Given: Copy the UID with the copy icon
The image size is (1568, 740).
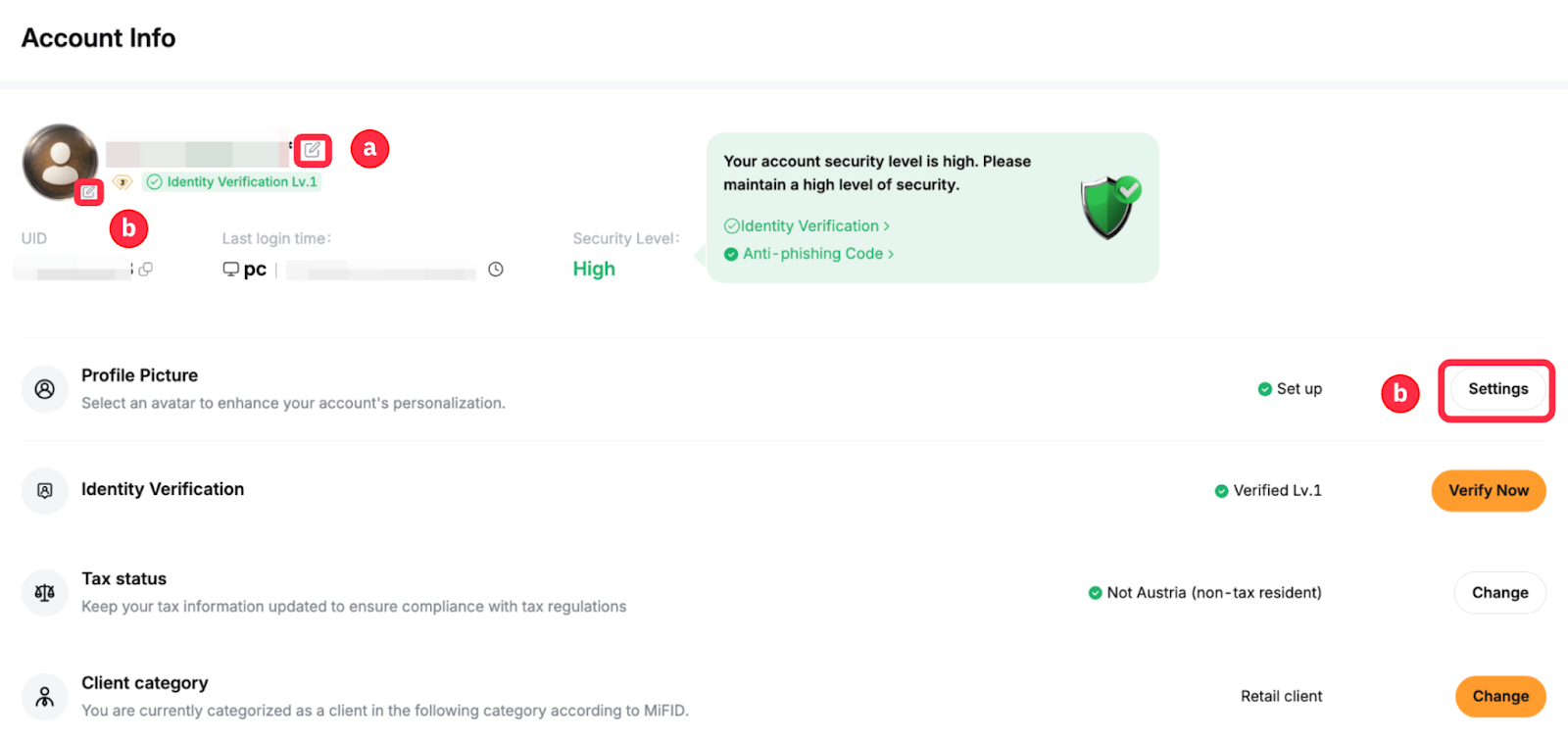Looking at the screenshot, I should pos(146,269).
